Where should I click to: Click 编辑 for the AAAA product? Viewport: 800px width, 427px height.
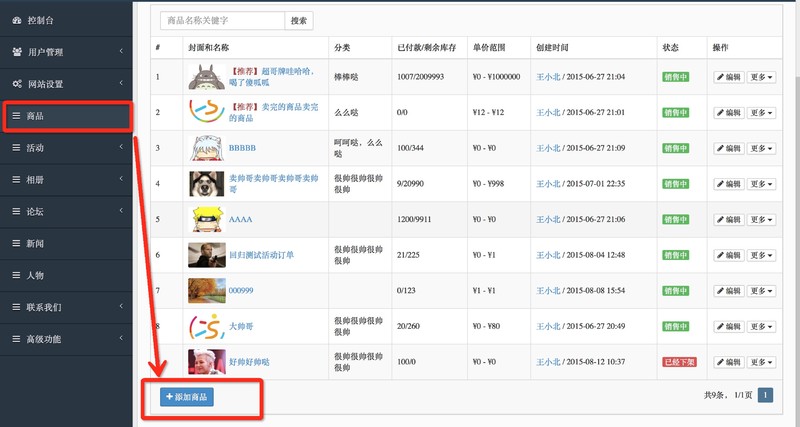coord(729,220)
